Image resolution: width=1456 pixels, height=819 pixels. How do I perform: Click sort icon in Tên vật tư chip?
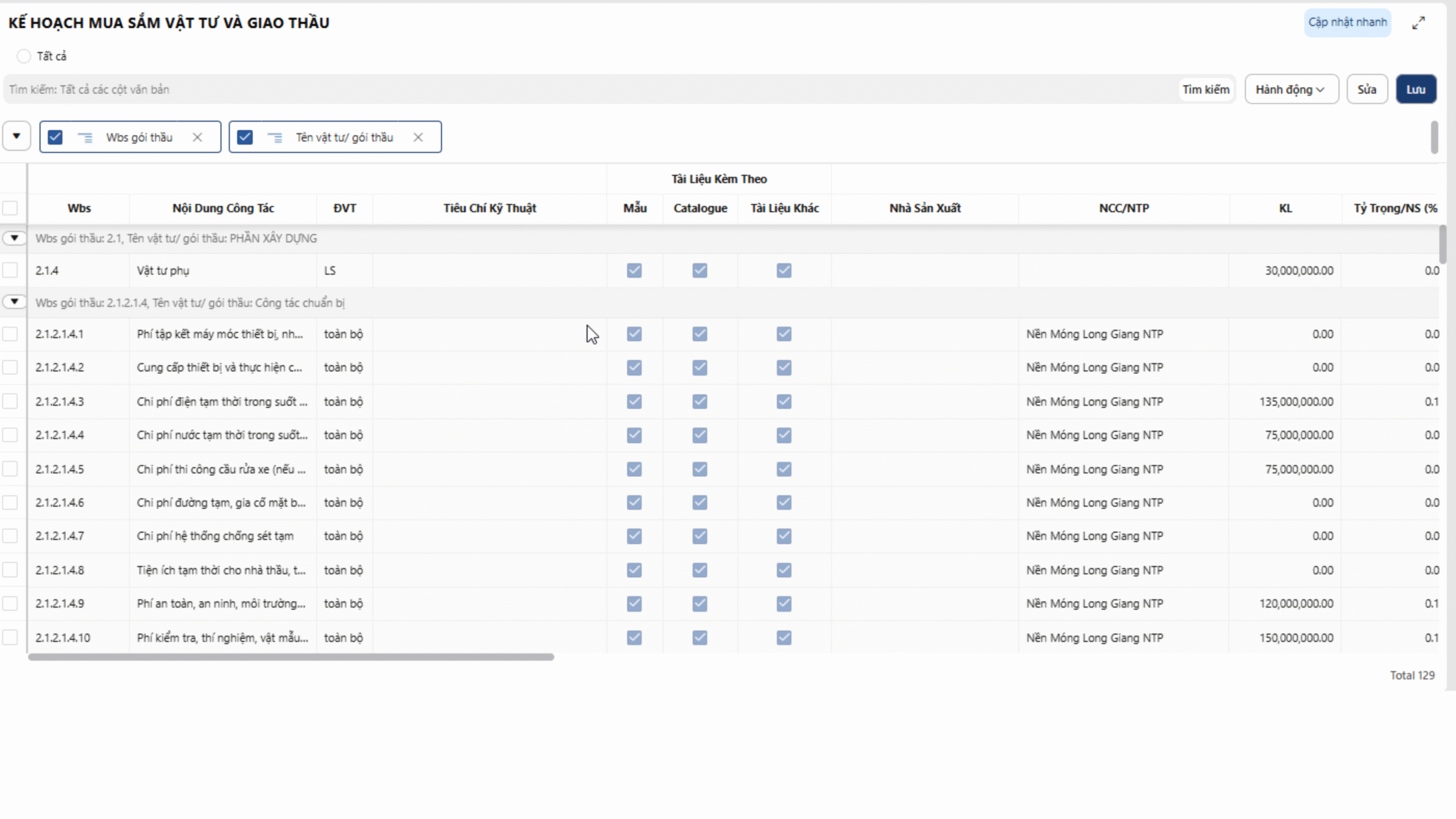point(275,137)
